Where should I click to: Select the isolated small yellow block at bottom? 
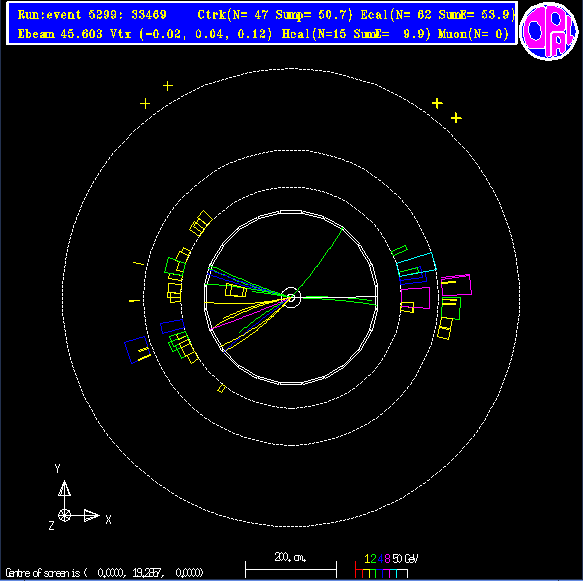coord(221,388)
